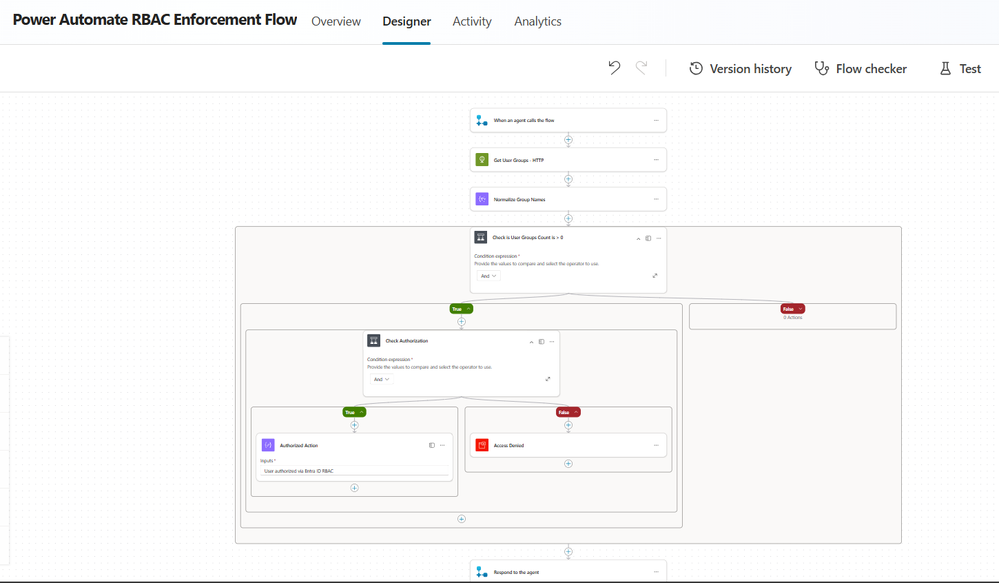
Task: Expand the Check Authorization expression editor
Action: coord(548,379)
